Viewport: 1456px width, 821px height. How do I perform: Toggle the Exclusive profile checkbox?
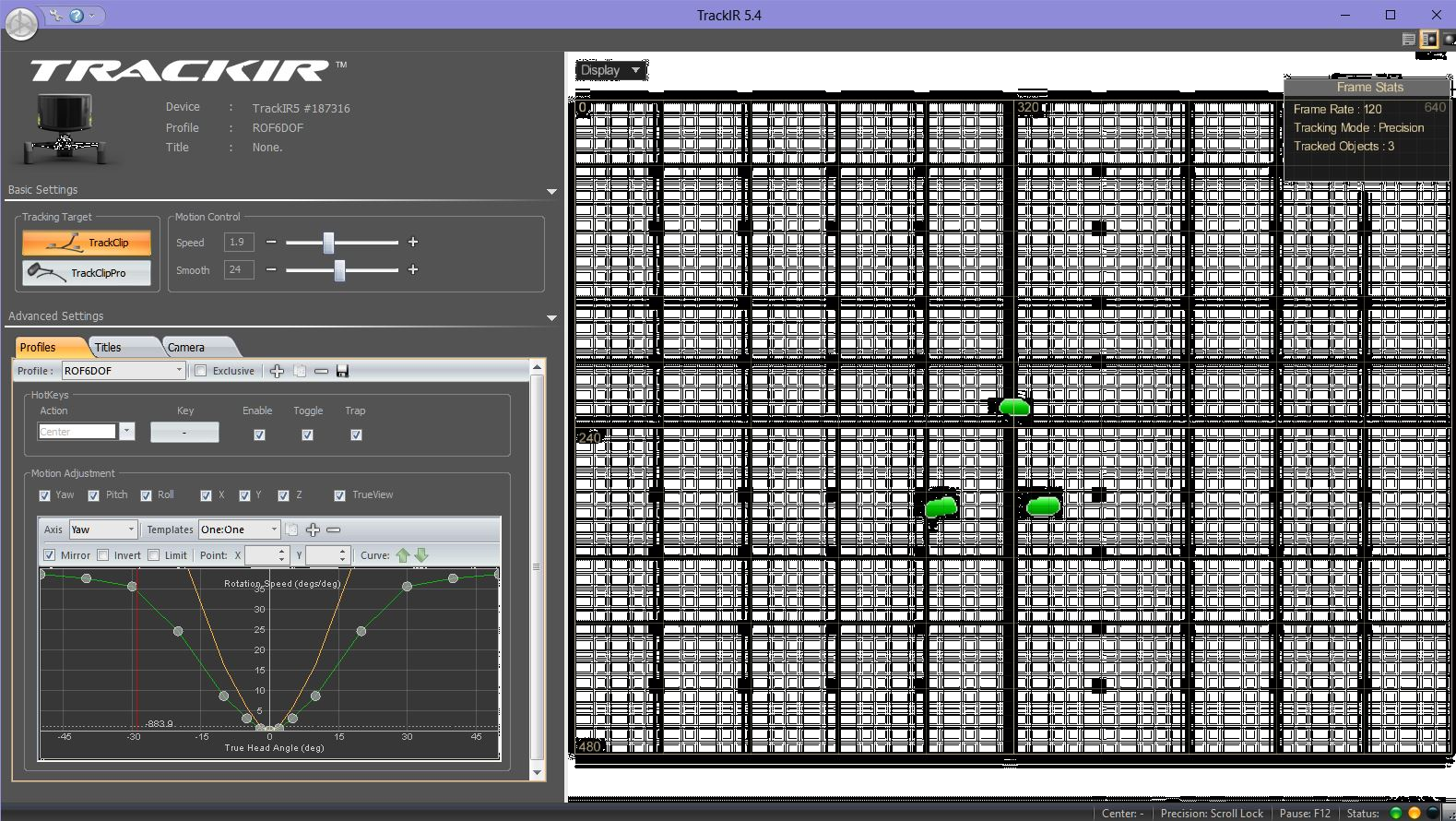(x=201, y=371)
